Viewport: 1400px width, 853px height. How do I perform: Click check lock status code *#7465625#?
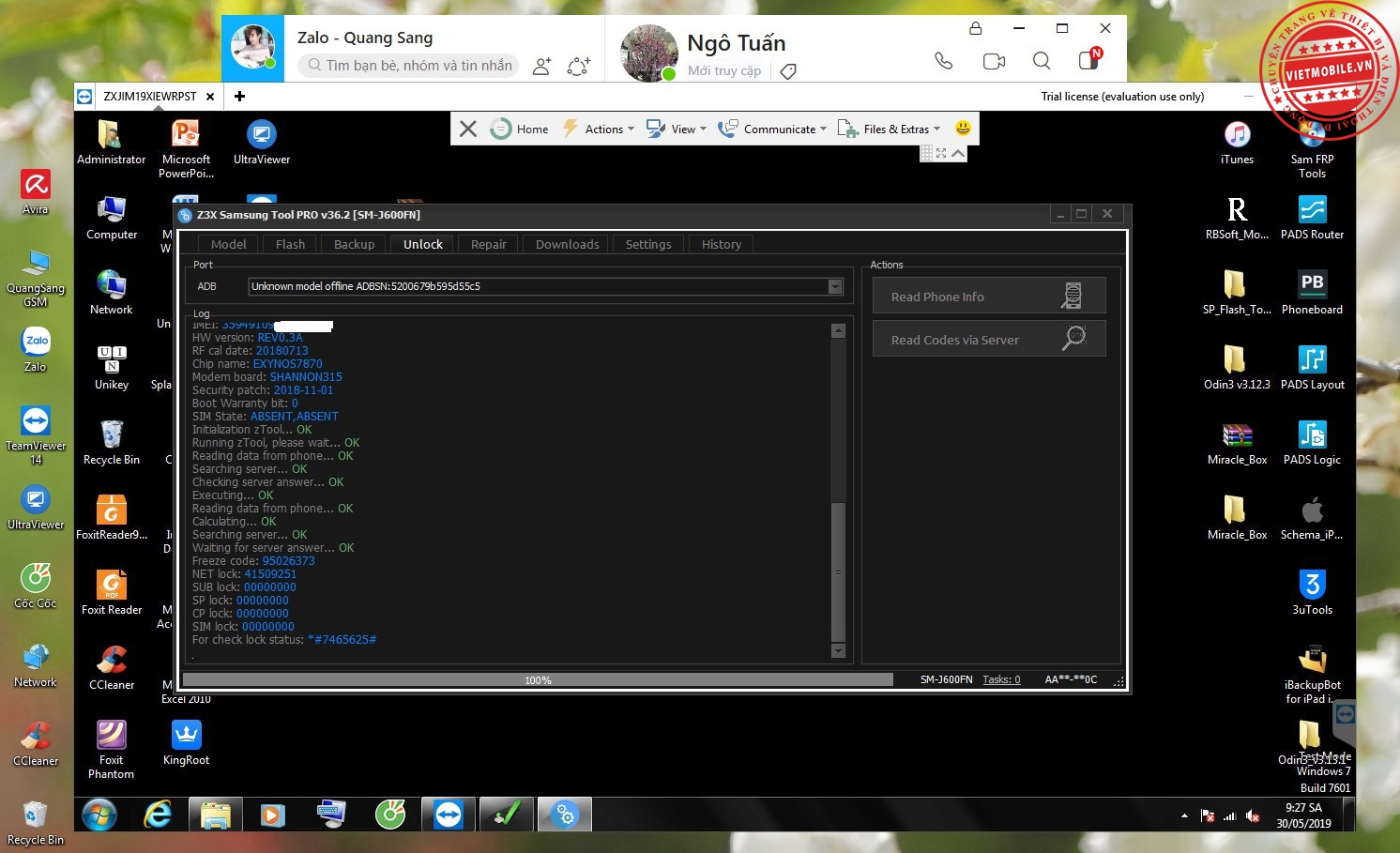pos(342,640)
